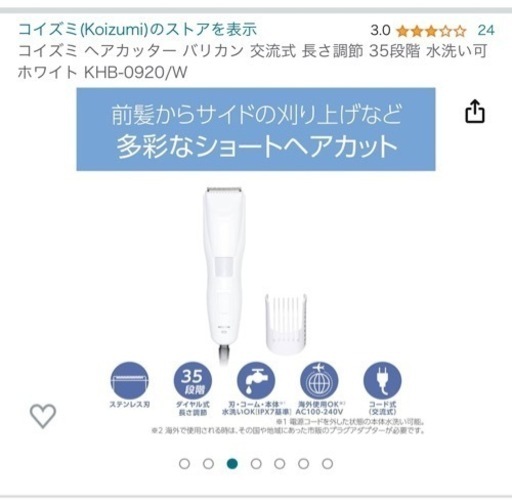Go to first image carousel dot
This screenshot has width=512, height=500.
[x=184, y=464]
